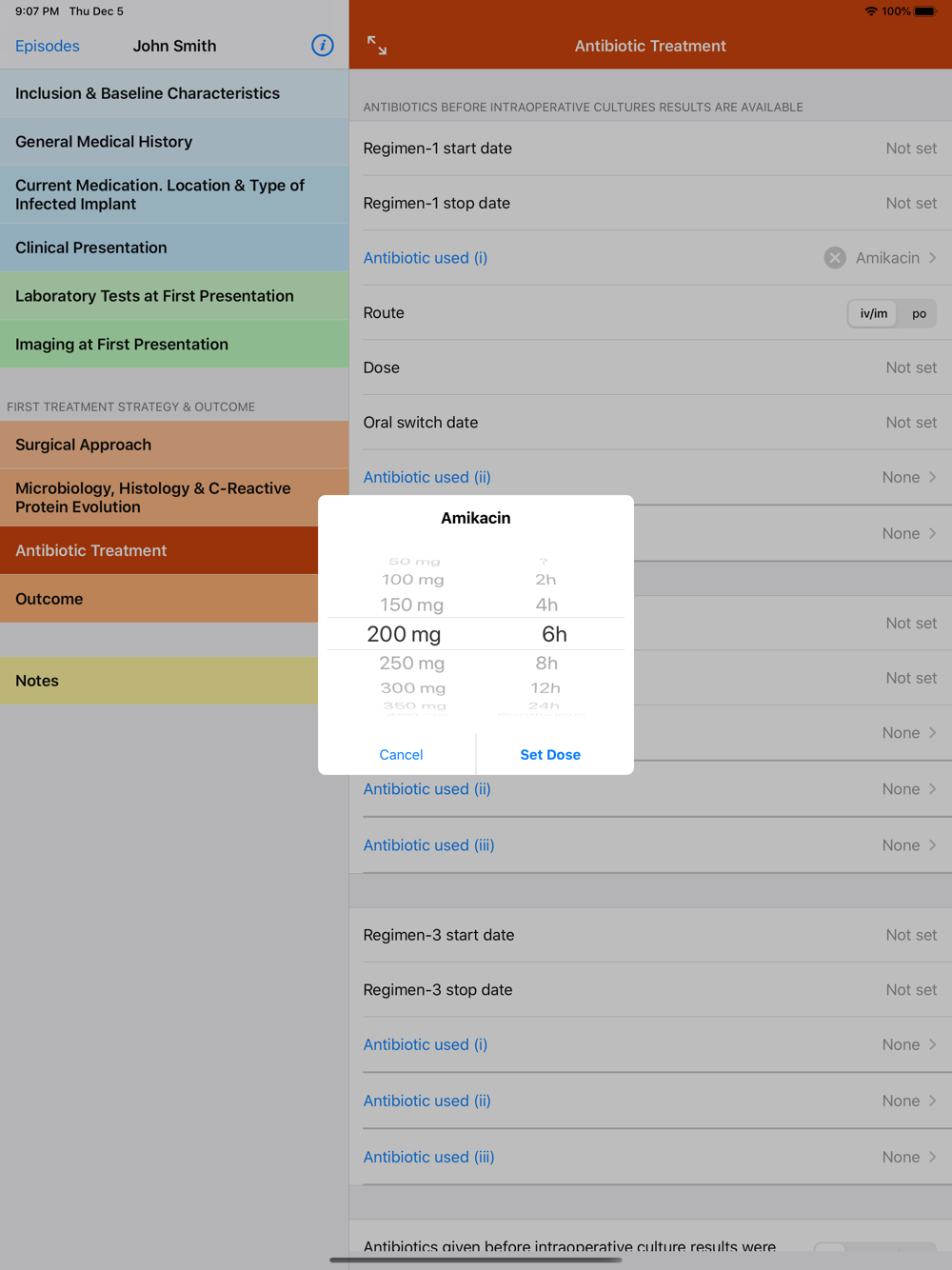Set Regimen-3 start date
The image size is (952, 1270).
coord(650,935)
